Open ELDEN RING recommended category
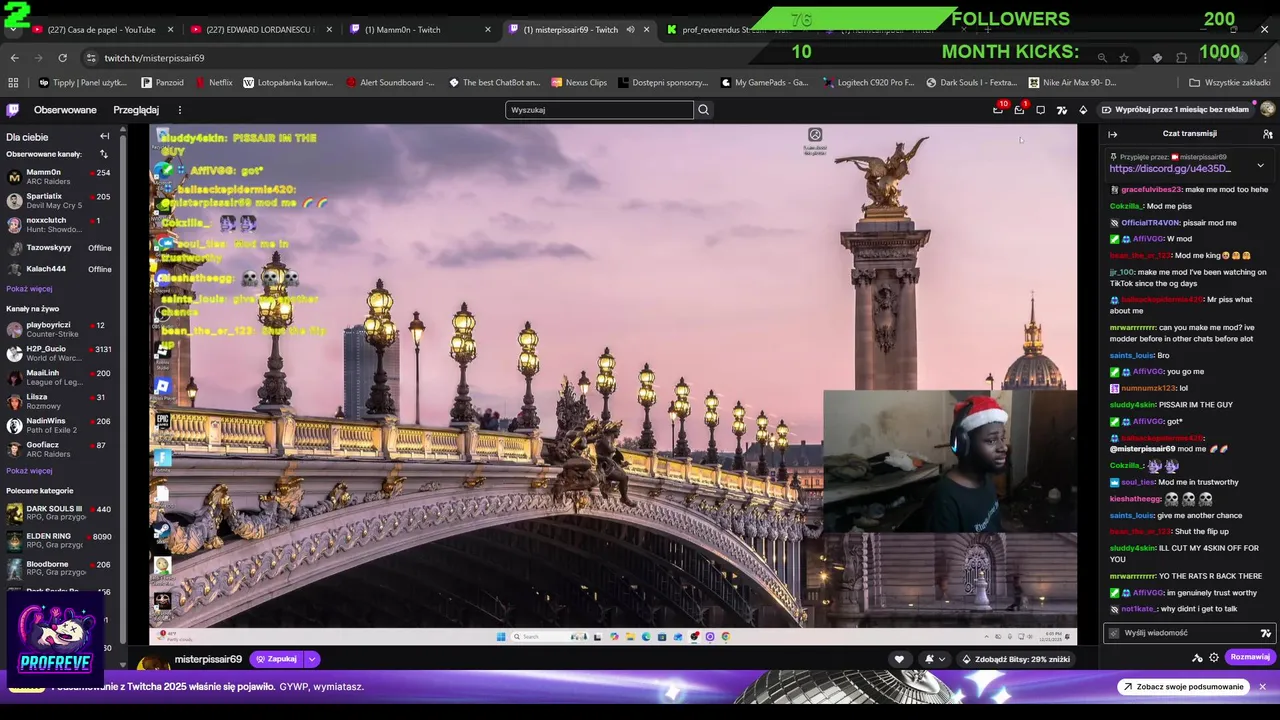The width and height of the screenshot is (1280, 720). [x=59, y=541]
